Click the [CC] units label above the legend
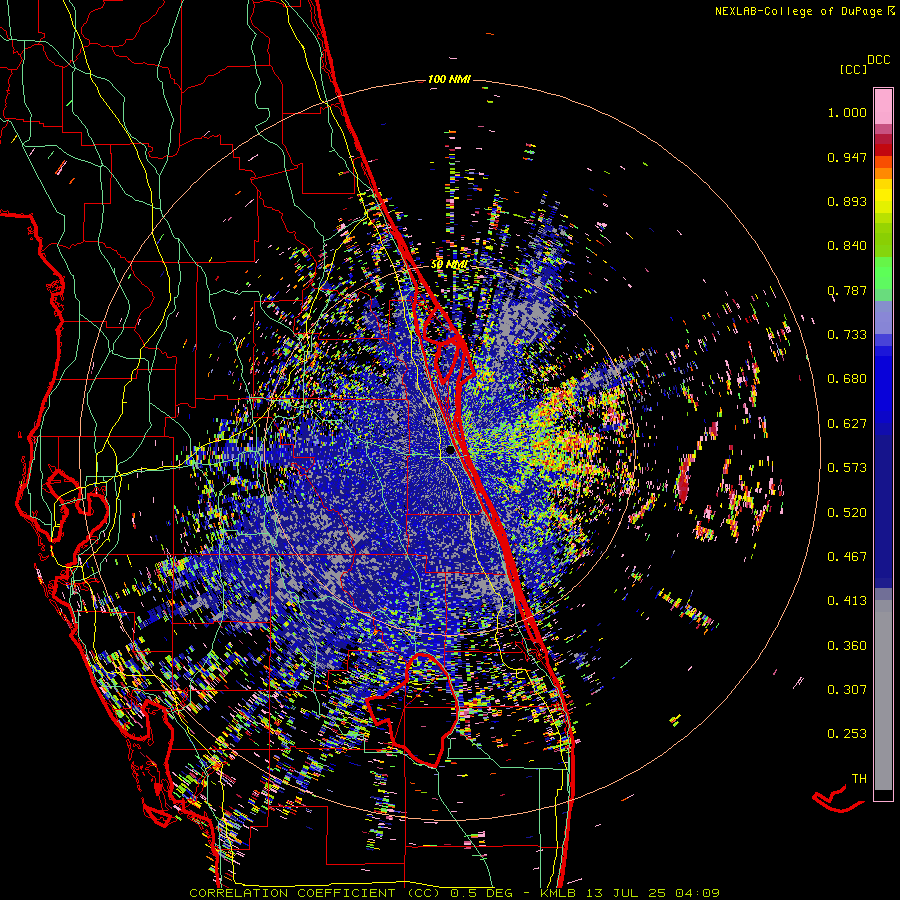Screen dimensions: 900x900 click(853, 69)
